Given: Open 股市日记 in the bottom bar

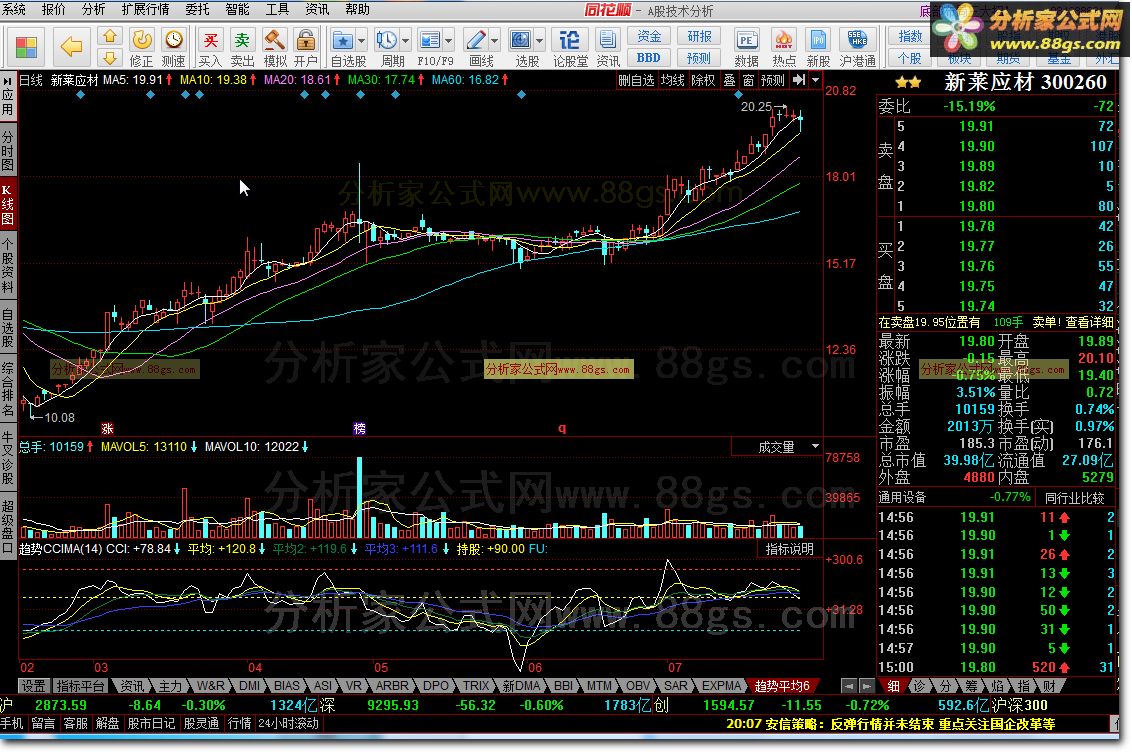Looking at the screenshot, I should point(151,723).
